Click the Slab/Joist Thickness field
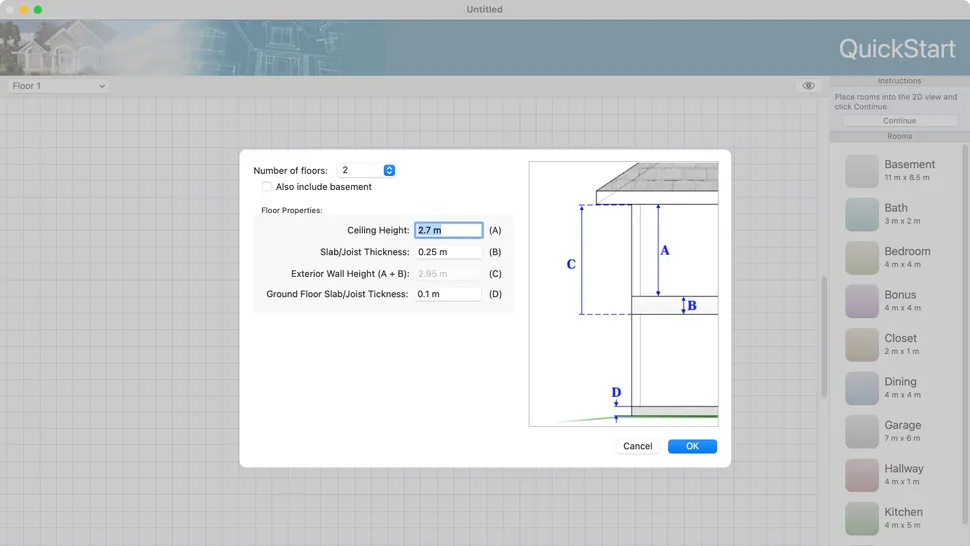Viewport: 970px width, 546px height. tap(448, 252)
